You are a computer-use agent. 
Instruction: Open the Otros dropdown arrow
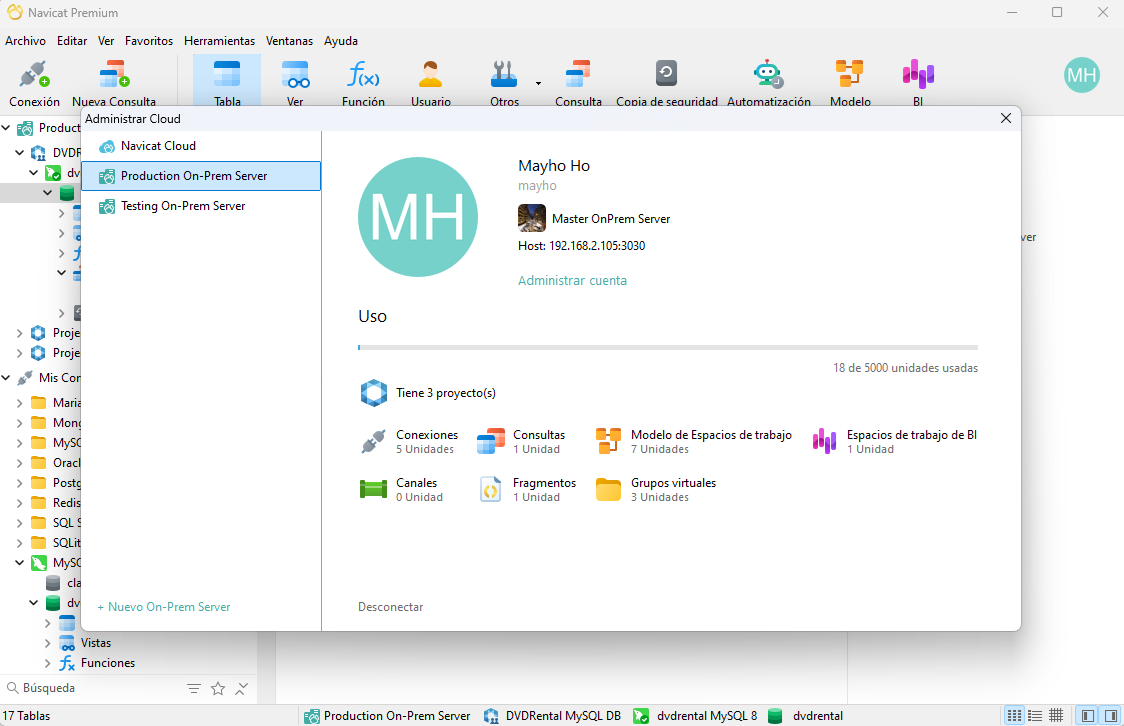(538, 84)
